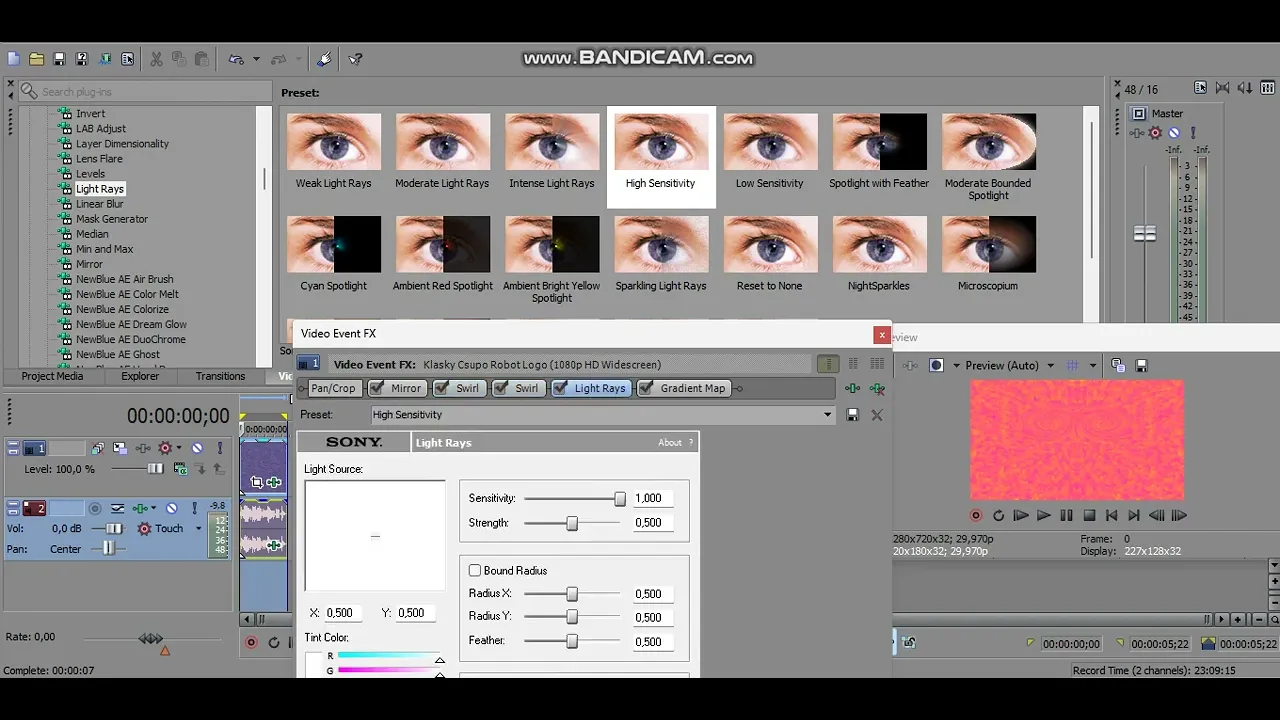Image resolution: width=1280 pixels, height=720 pixels.
Task: Stop the video preview playback
Action: coord(1089,516)
